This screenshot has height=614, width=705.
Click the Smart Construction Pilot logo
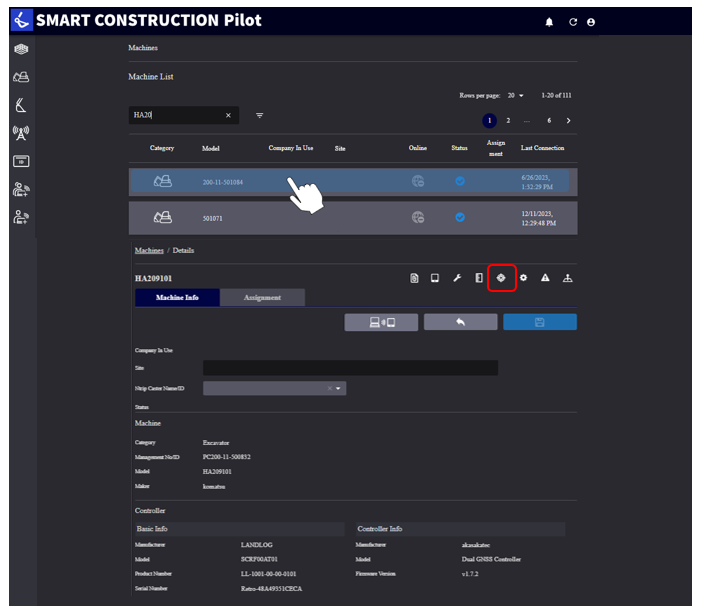tap(21, 20)
